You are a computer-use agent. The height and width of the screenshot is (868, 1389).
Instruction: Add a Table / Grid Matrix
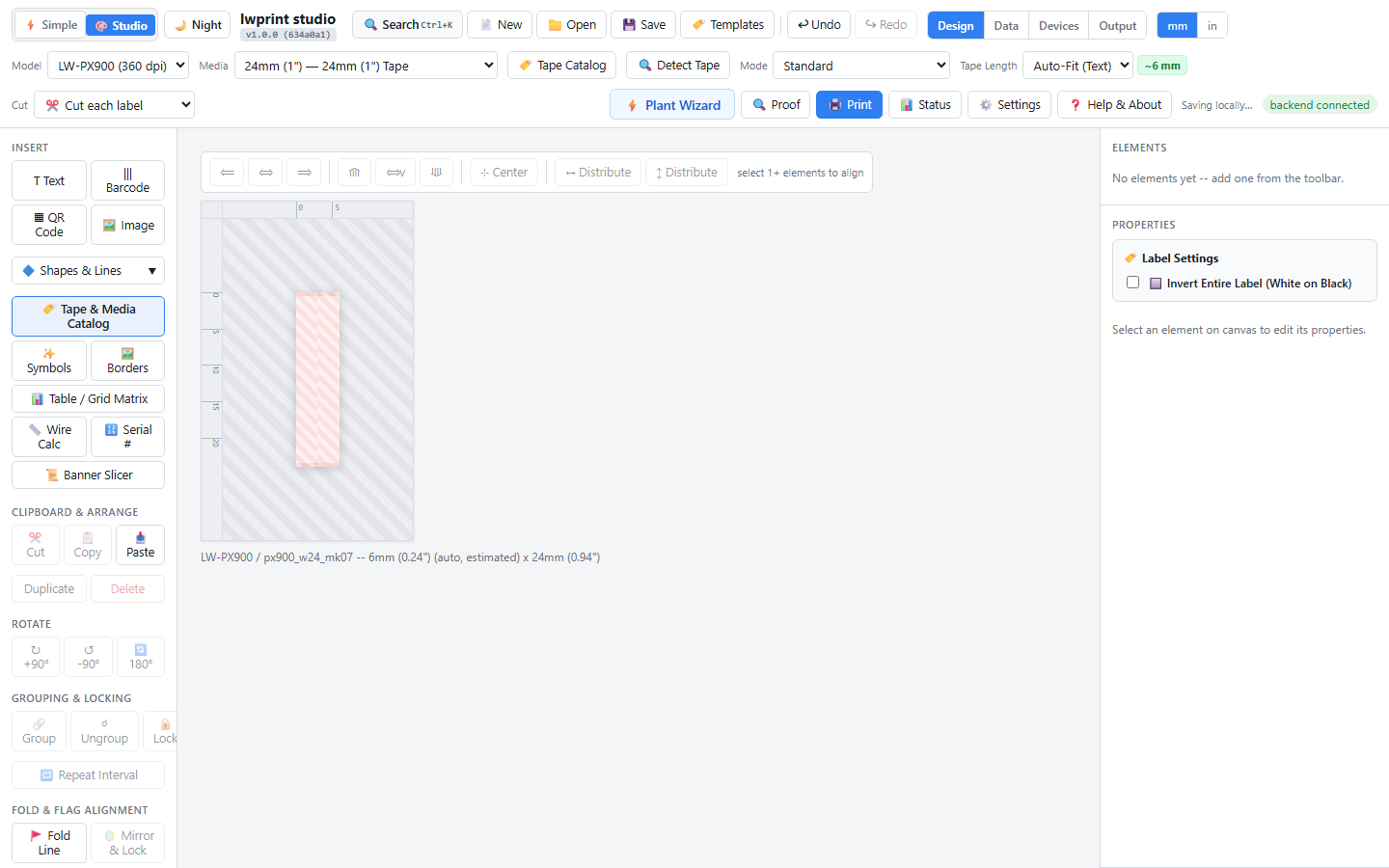coord(88,399)
